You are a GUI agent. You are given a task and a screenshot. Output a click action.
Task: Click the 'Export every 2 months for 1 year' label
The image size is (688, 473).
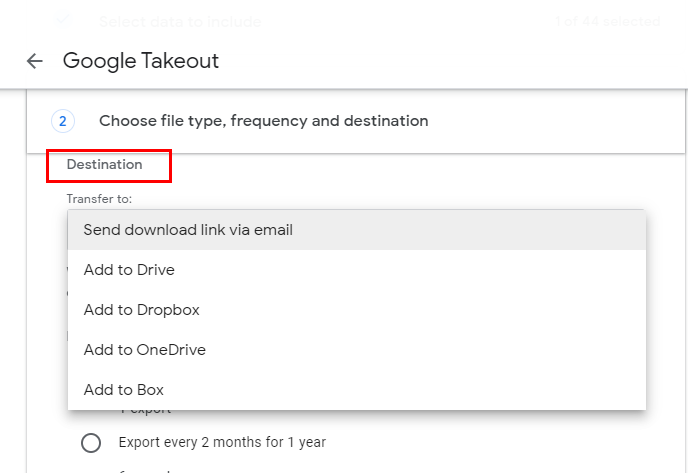(x=222, y=442)
